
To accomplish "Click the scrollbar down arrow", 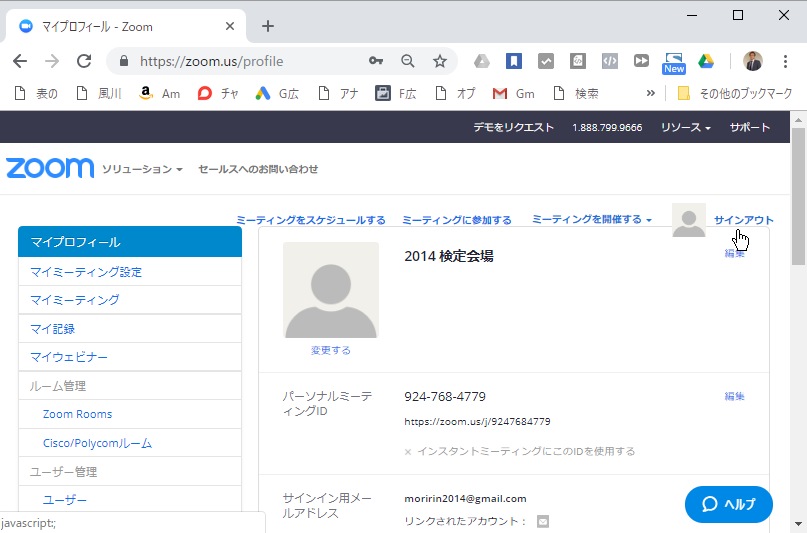I will 798,525.
